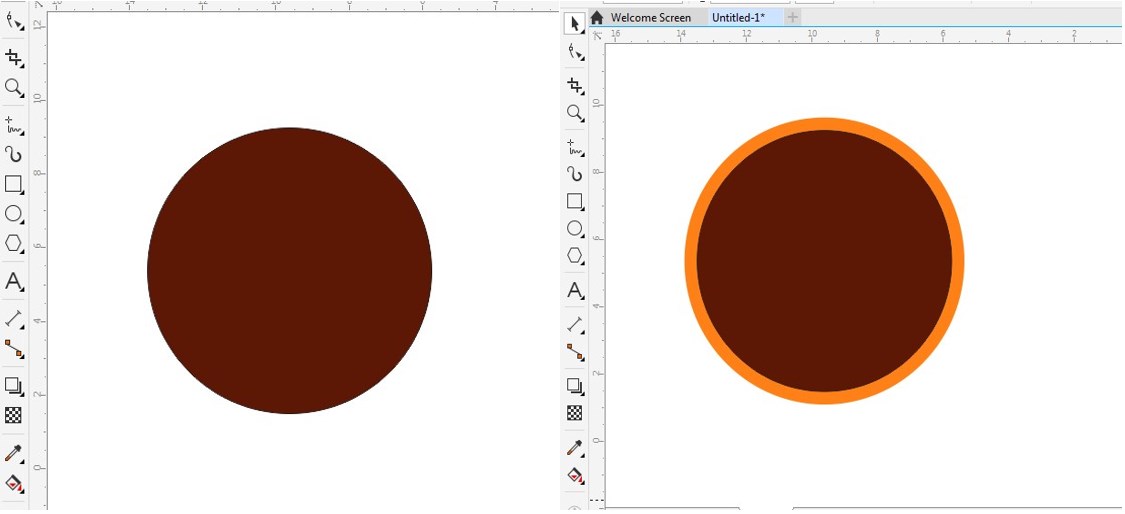Viewport: 1125px width, 514px height.
Task: Select the Shape tool in the left window toolbox
Action: (14, 21)
